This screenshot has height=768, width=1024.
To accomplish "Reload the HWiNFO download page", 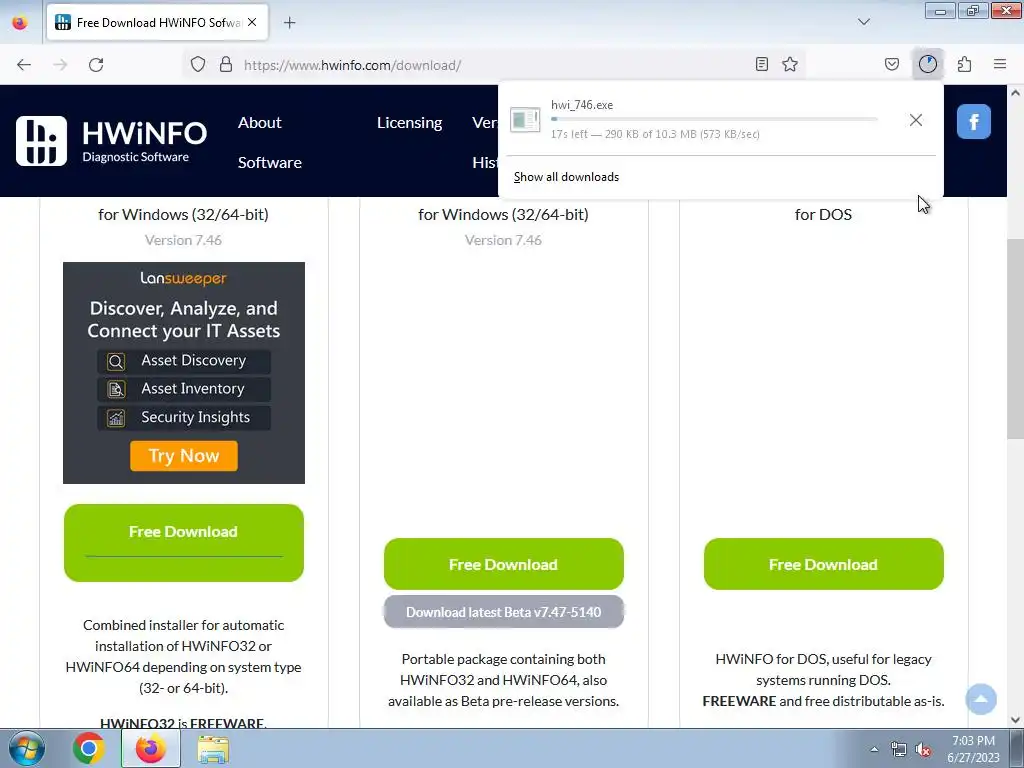I will point(96,65).
